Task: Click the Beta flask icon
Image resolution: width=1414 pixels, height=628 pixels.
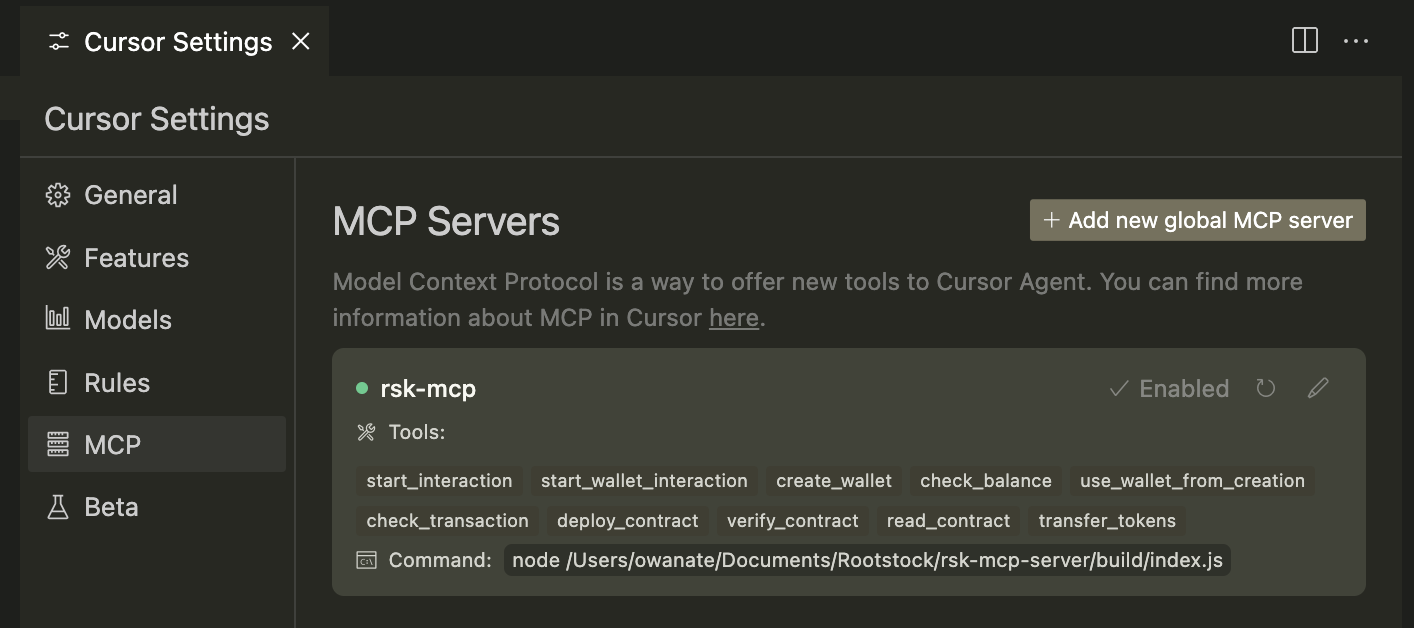Action: pos(58,507)
